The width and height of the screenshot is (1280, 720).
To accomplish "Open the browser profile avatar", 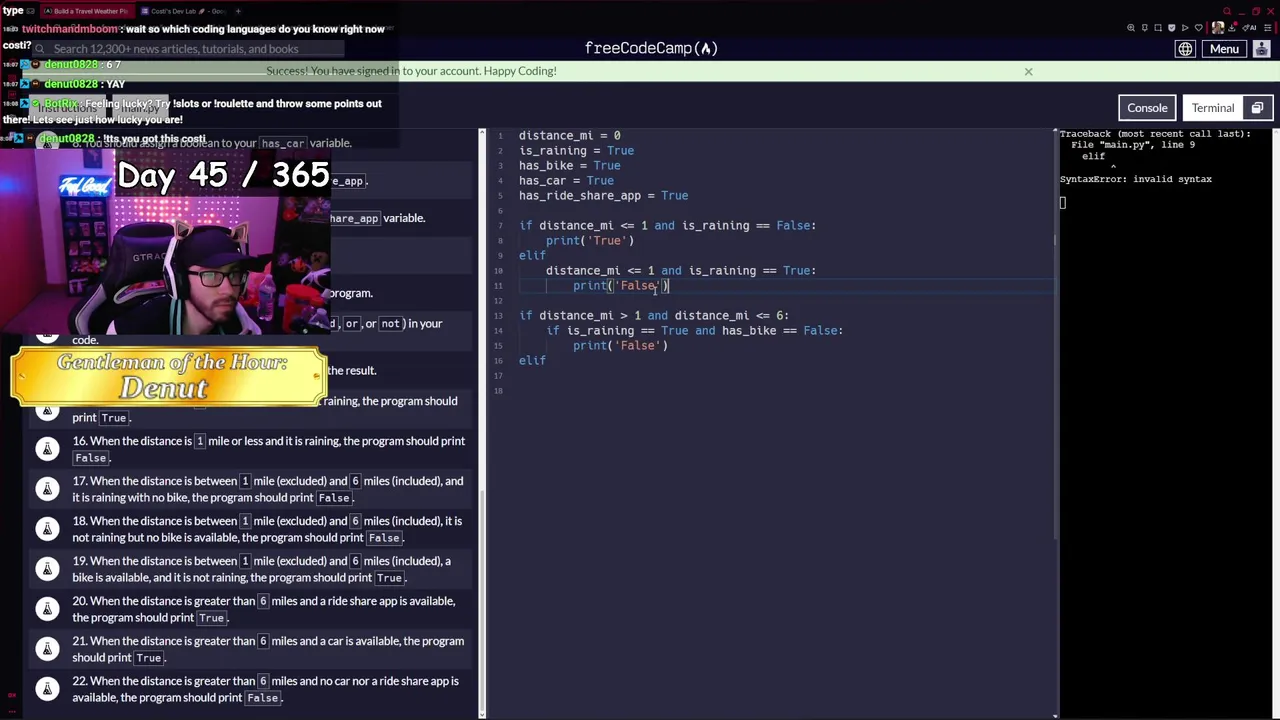I will [1218, 28].
